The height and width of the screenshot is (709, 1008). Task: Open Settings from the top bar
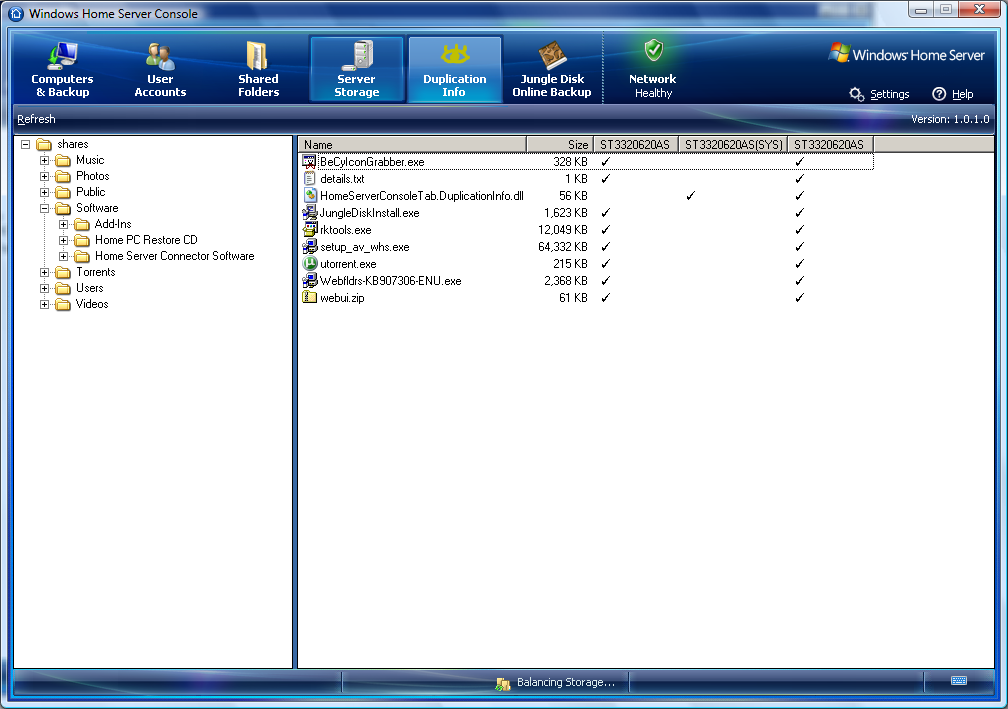(x=879, y=94)
